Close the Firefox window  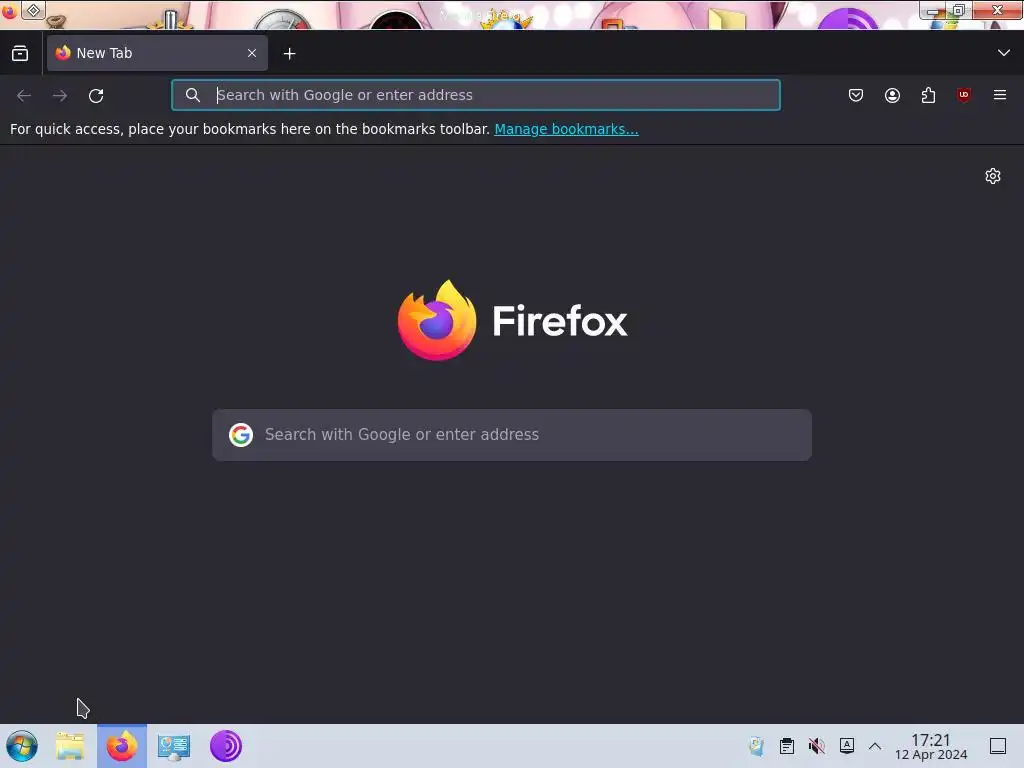point(998,10)
